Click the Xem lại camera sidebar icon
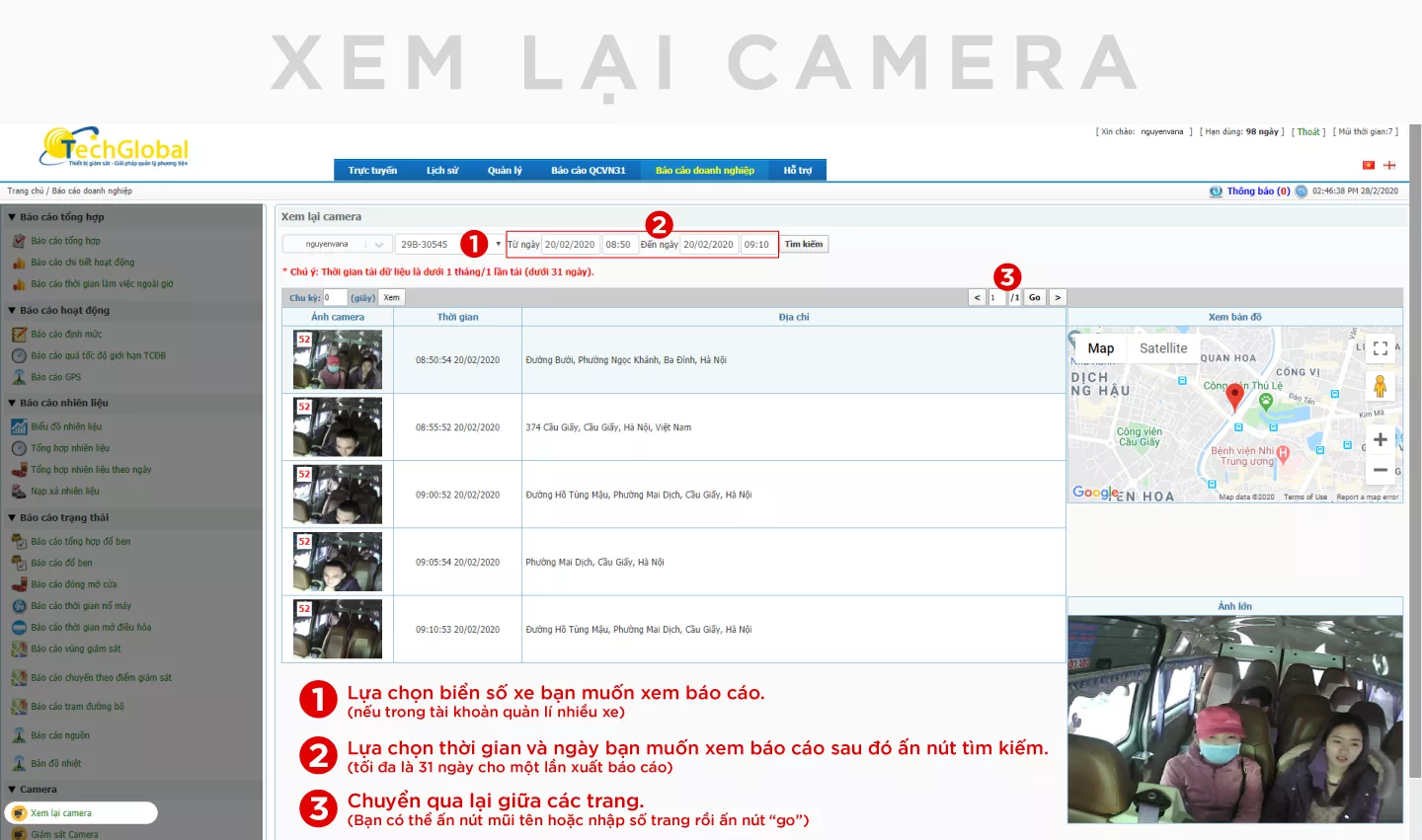Viewport: 1422px width, 840px height. pos(19,813)
